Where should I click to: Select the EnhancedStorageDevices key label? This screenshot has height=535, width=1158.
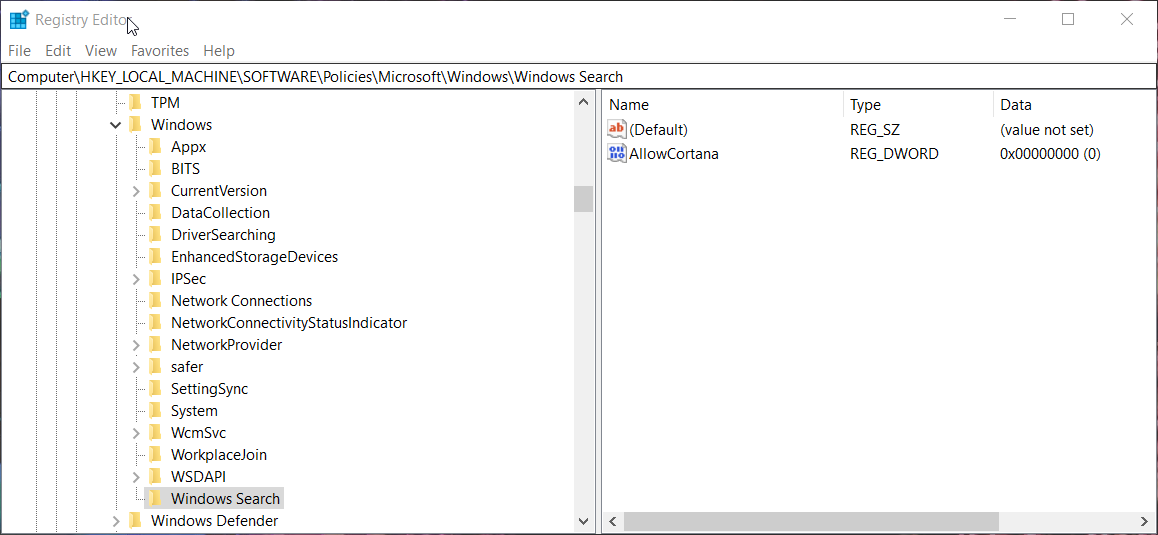[254, 256]
